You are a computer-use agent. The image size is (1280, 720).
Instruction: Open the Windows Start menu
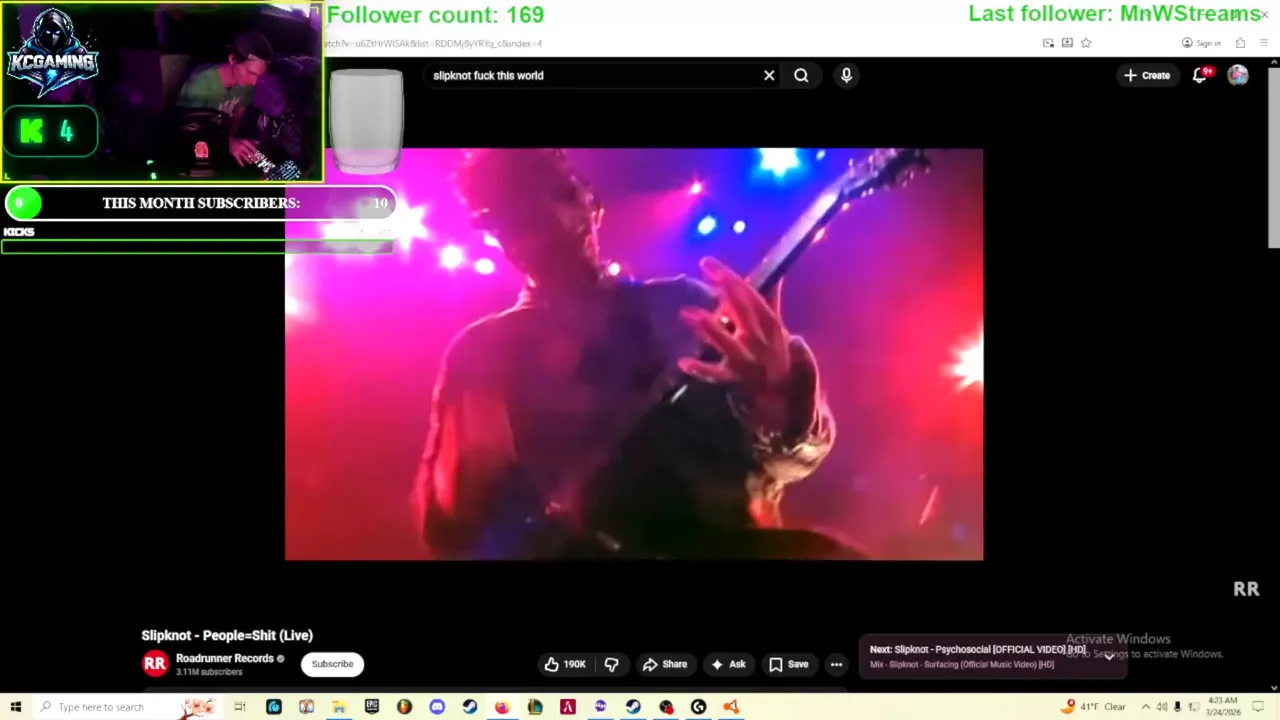16,707
